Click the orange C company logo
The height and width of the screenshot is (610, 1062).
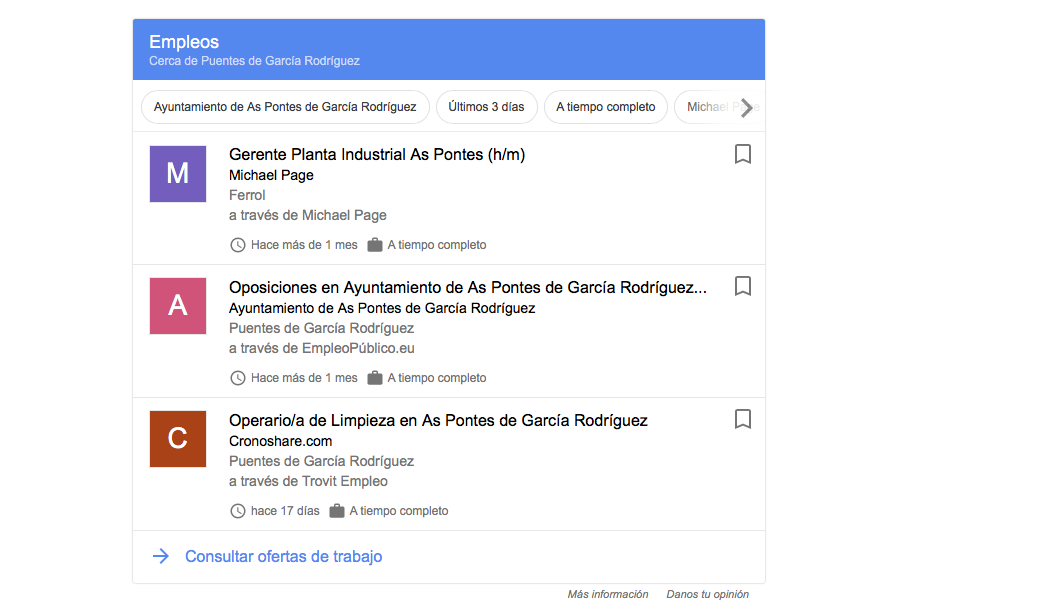pyautogui.click(x=178, y=439)
